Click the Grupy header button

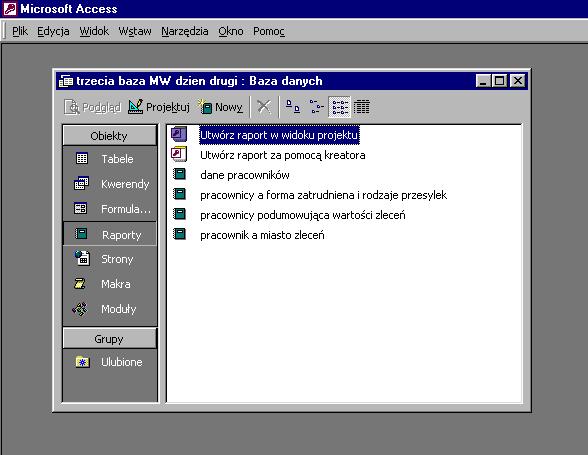click(x=110, y=339)
